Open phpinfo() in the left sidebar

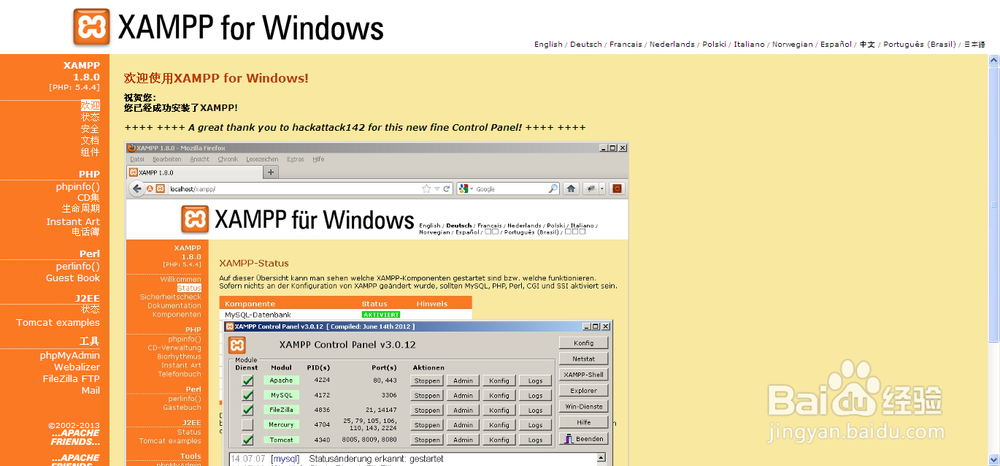78,187
